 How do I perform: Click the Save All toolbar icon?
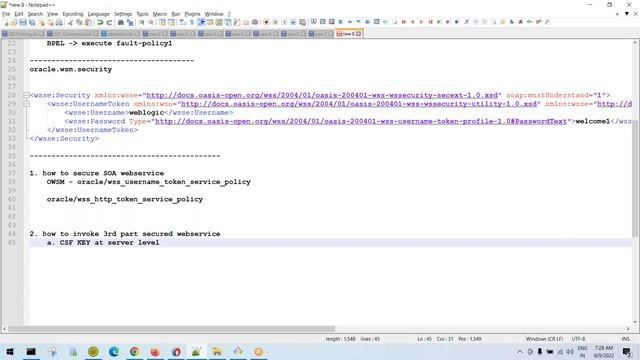pos(32,22)
